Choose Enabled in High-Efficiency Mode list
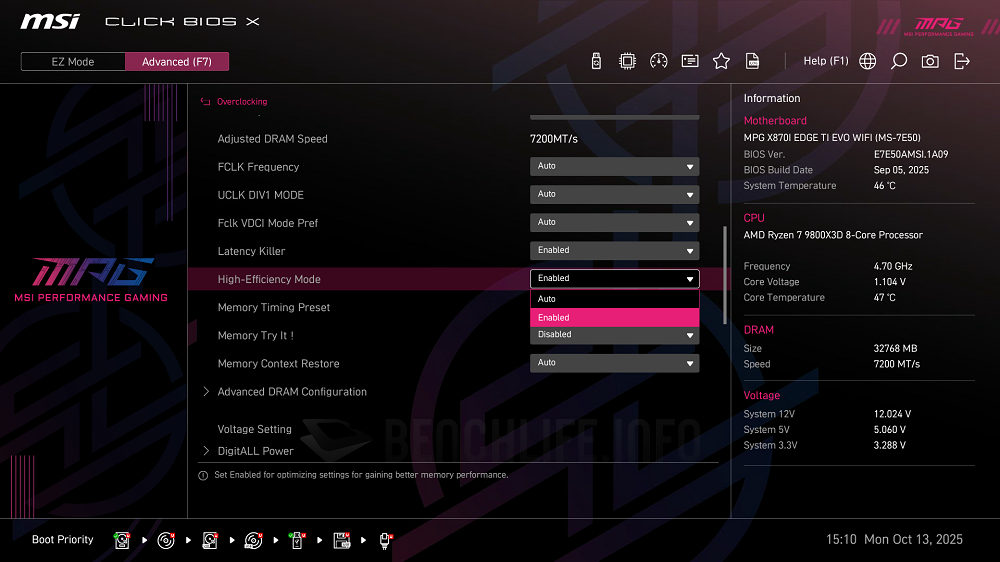1000x562 pixels. (614, 317)
